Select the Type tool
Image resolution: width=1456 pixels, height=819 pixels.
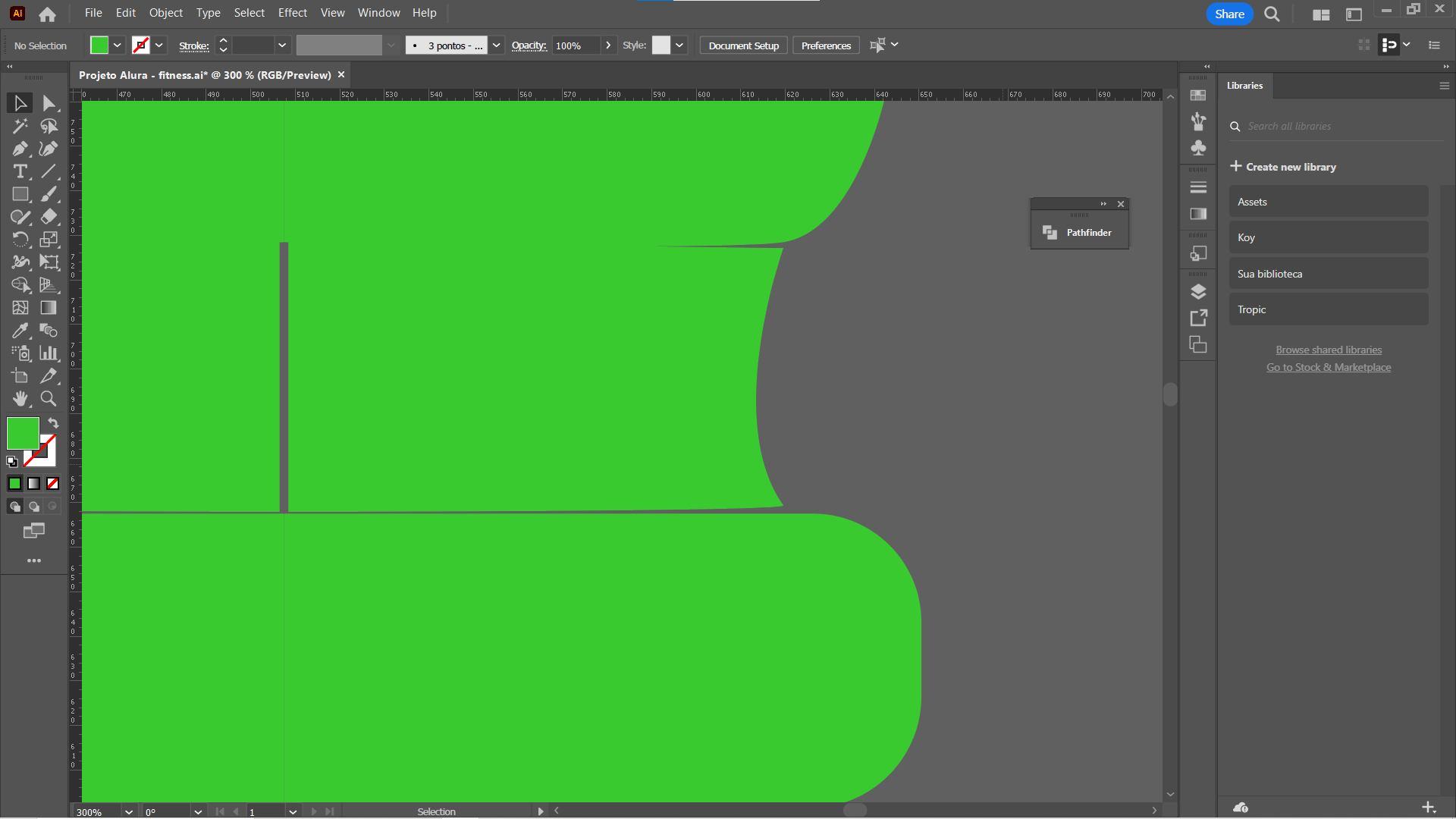click(20, 171)
